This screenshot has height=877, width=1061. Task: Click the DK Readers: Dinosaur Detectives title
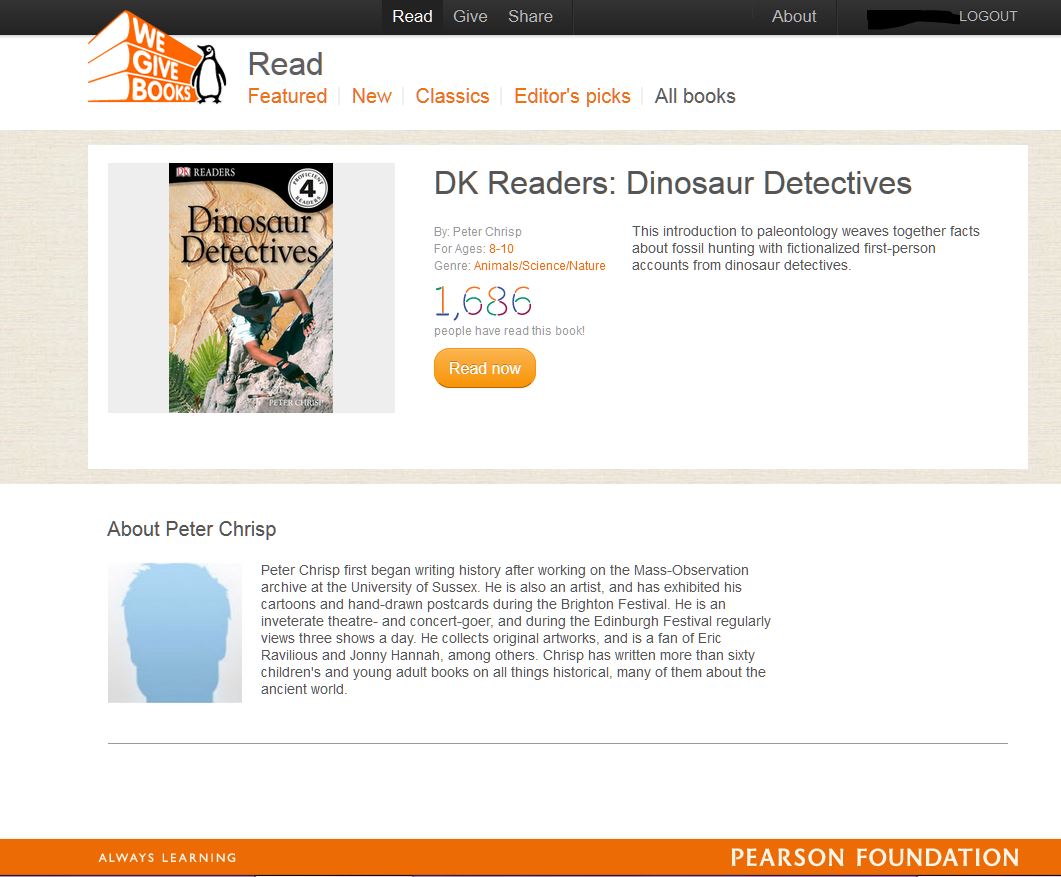point(673,183)
